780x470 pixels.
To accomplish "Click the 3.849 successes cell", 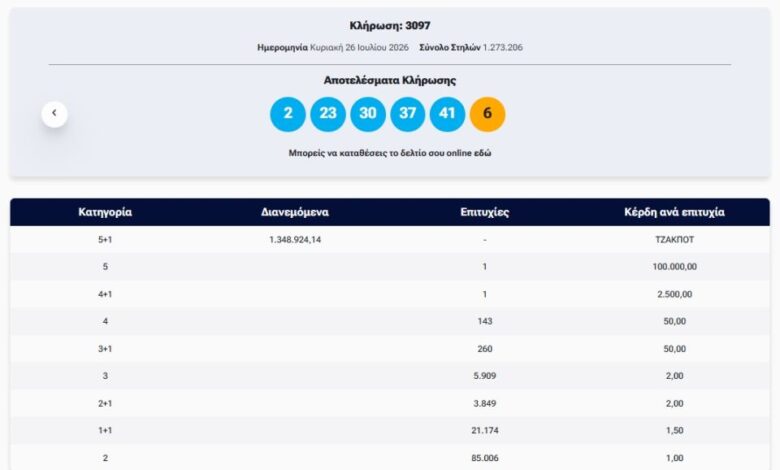I will tap(485, 403).
